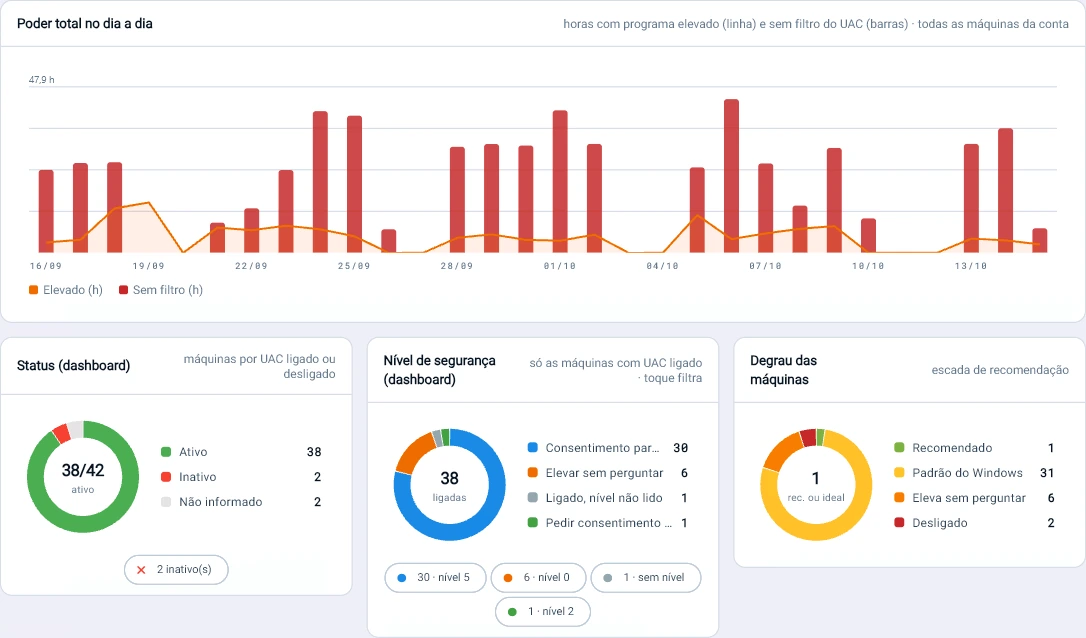Click the red "Inativo" legend swatch

[166, 477]
